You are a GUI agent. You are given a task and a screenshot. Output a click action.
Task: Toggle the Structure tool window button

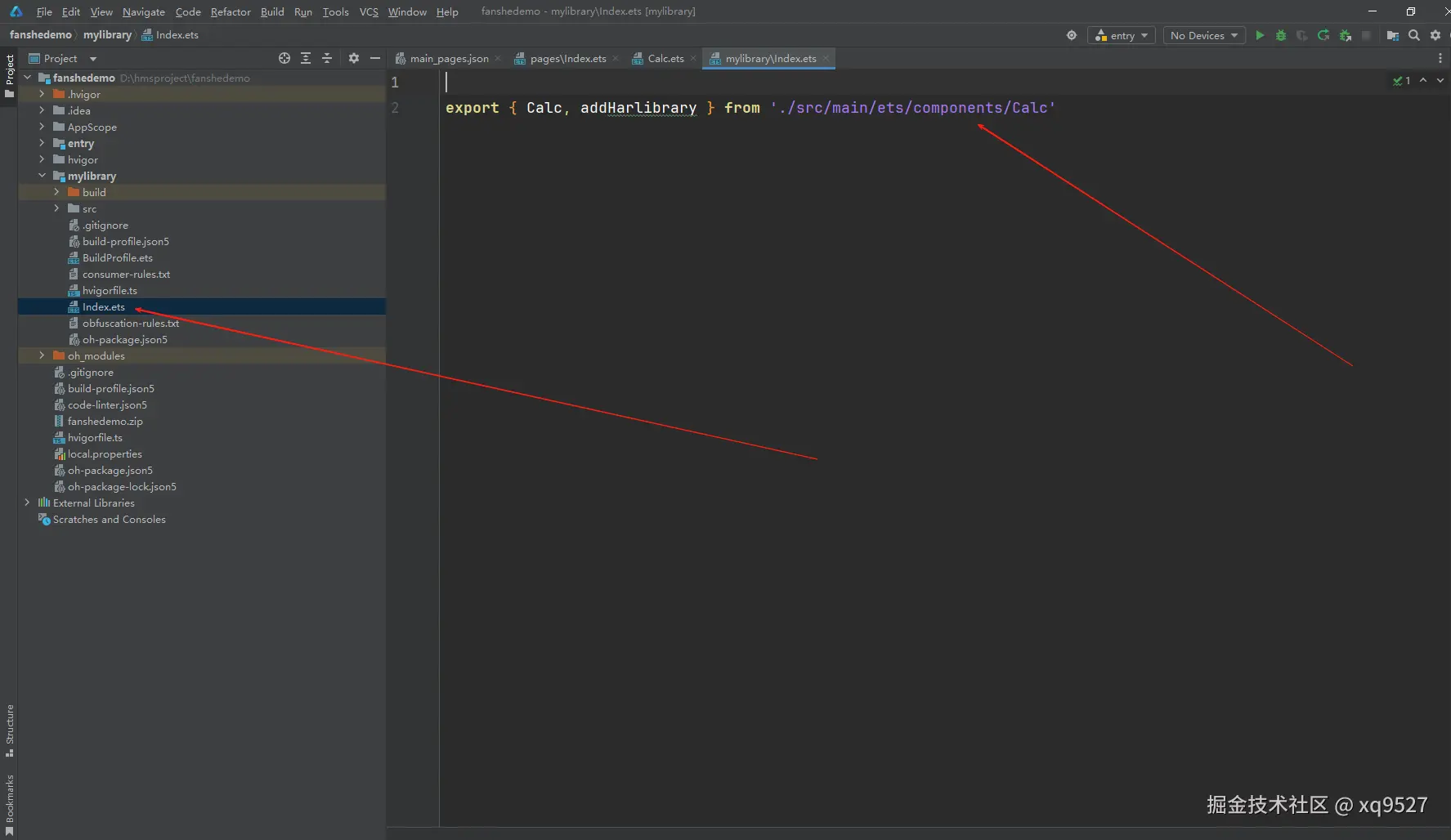9,731
